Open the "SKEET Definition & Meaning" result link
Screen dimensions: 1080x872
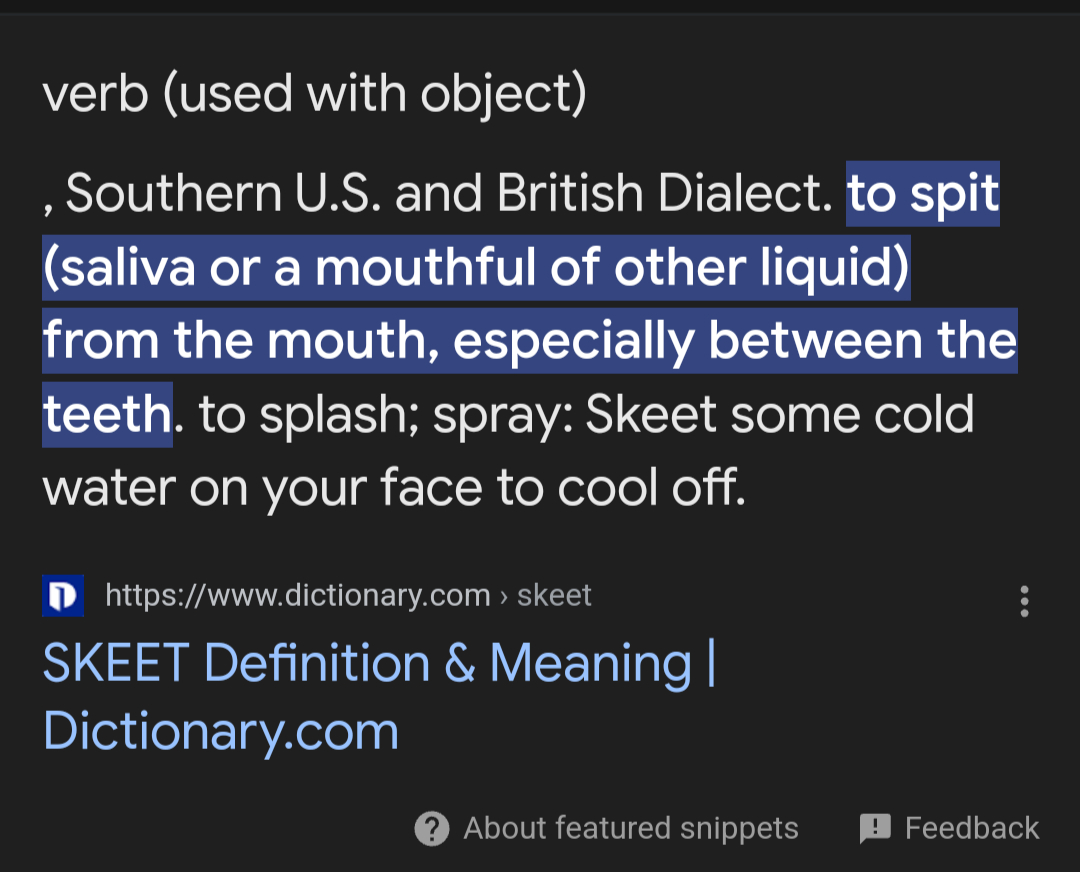point(378,664)
